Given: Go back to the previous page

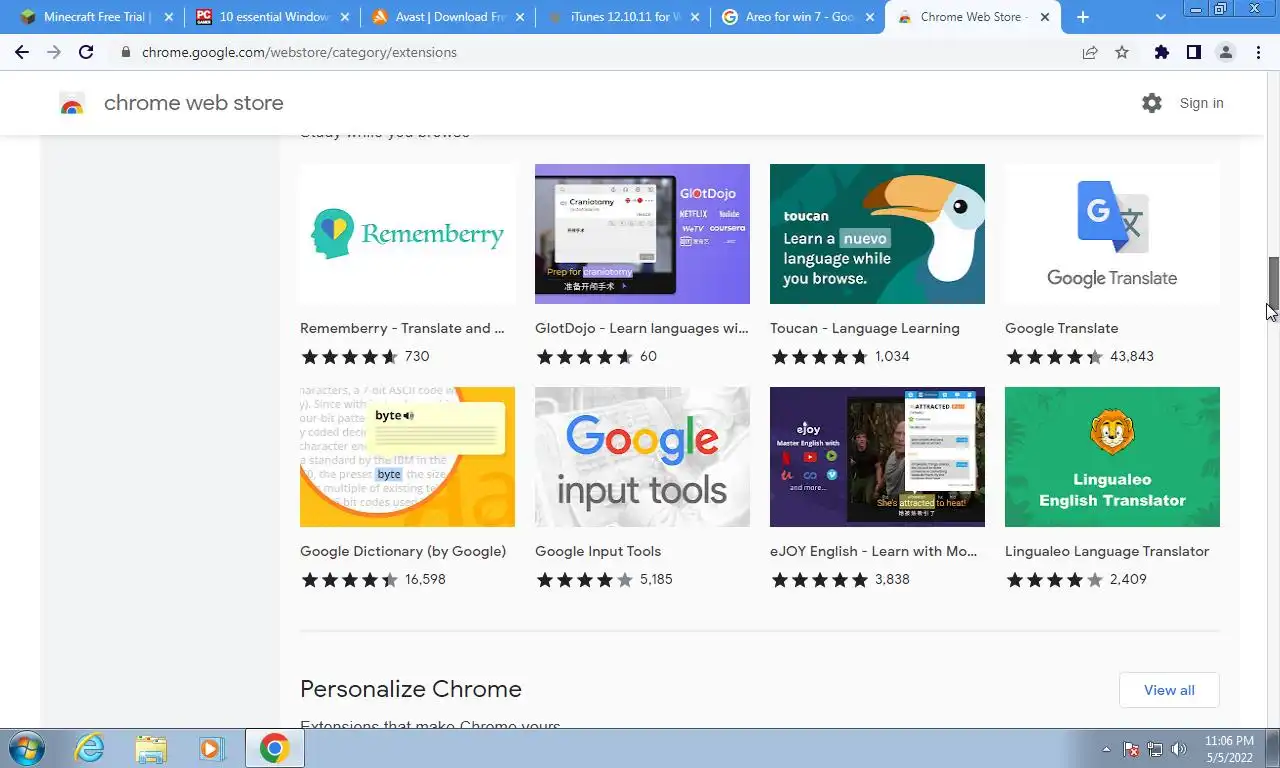Looking at the screenshot, I should (x=22, y=52).
